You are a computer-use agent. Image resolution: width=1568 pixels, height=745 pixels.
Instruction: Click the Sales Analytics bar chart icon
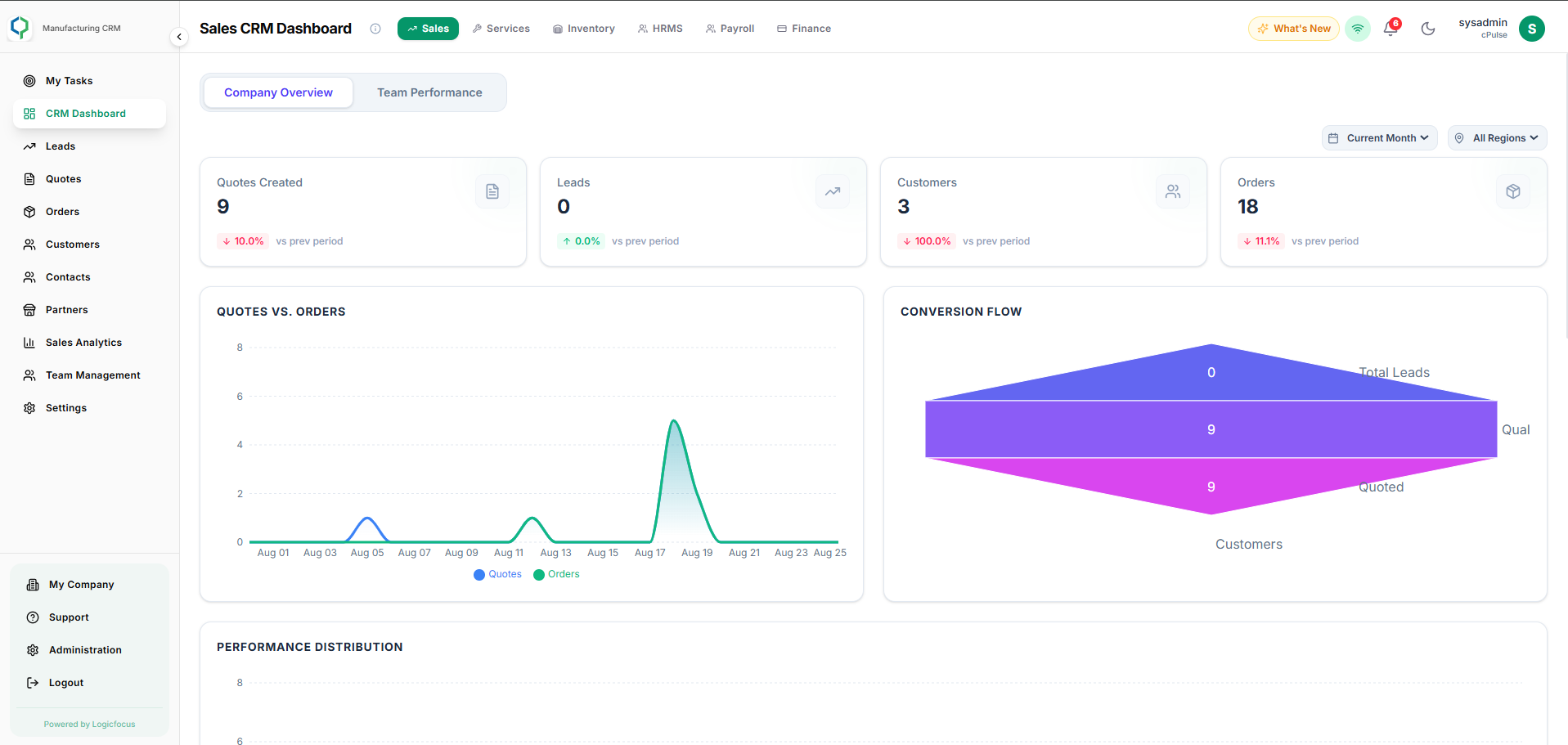point(29,343)
